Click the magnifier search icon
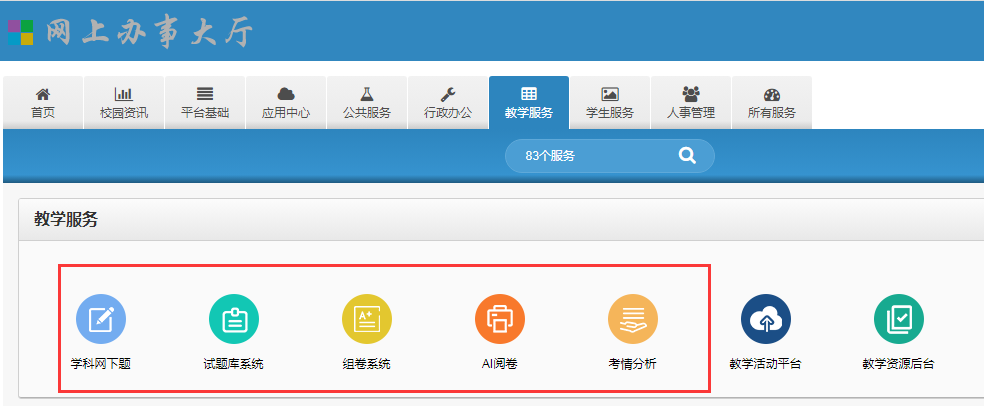The width and height of the screenshot is (984, 406). coord(687,155)
